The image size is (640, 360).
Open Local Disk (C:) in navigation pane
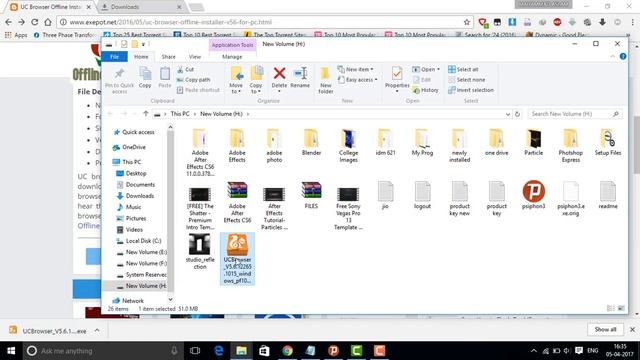[139, 241]
